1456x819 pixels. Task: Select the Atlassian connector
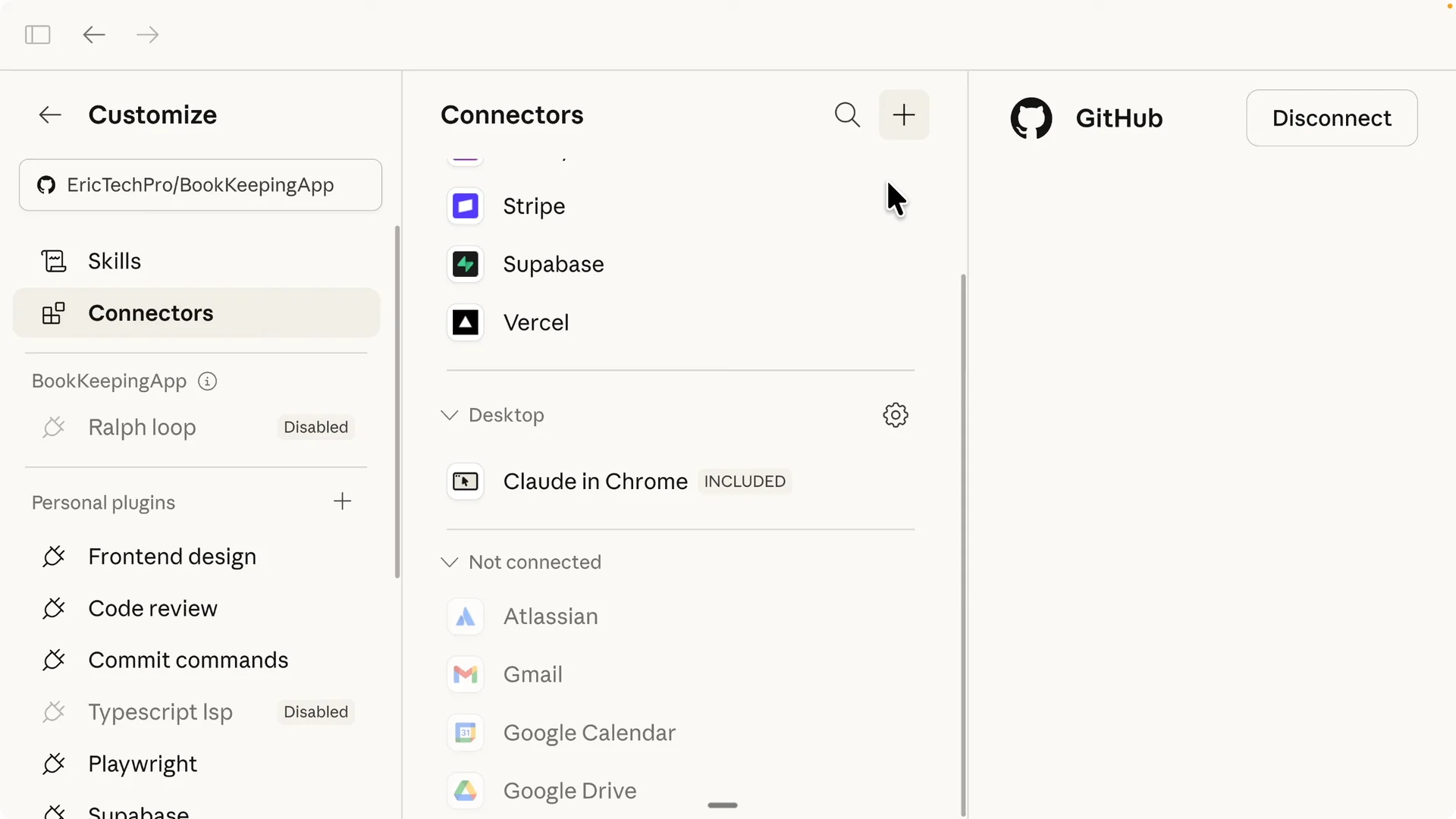click(680, 617)
